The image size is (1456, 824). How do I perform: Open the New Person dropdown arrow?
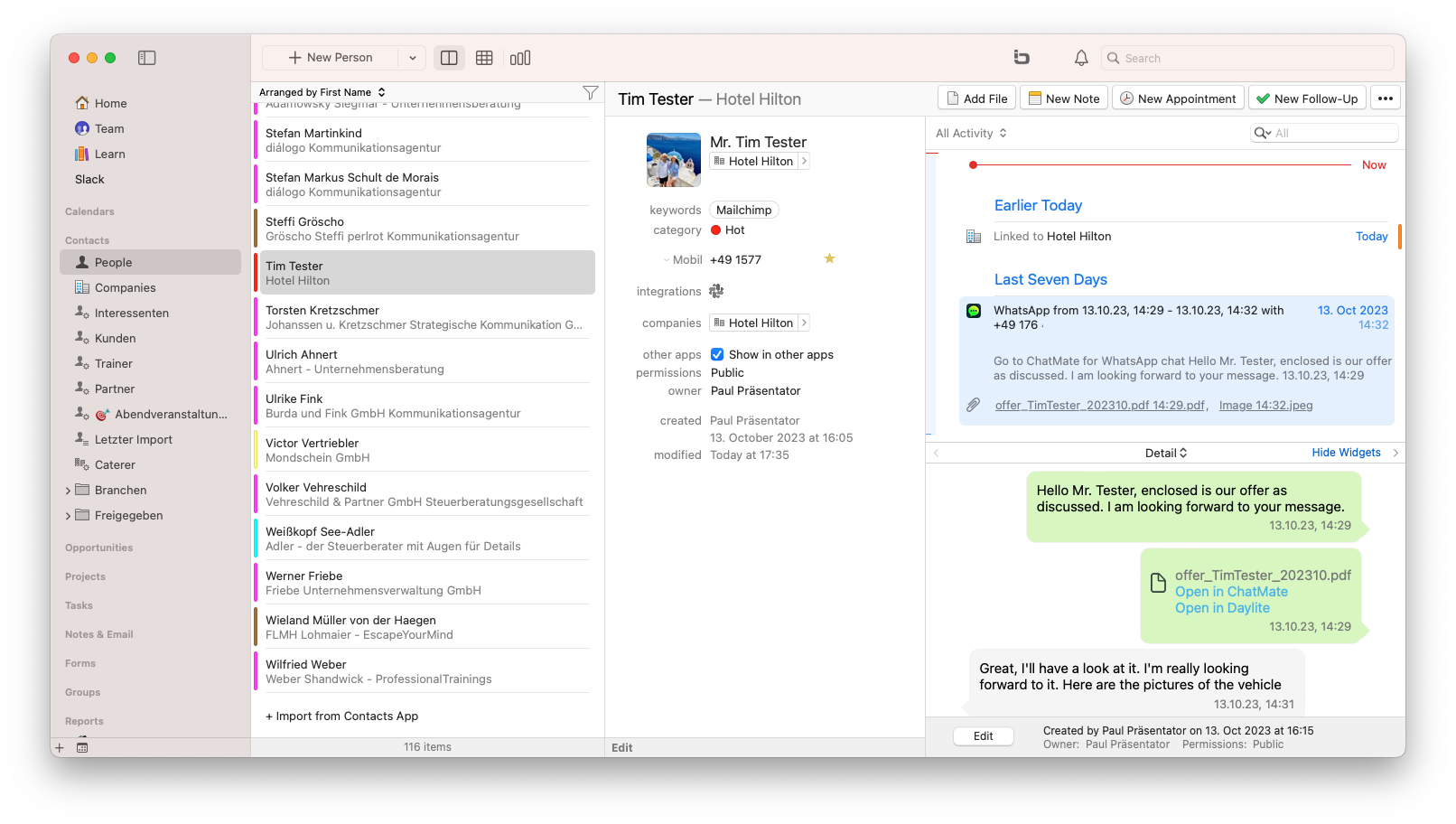tap(413, 58)
